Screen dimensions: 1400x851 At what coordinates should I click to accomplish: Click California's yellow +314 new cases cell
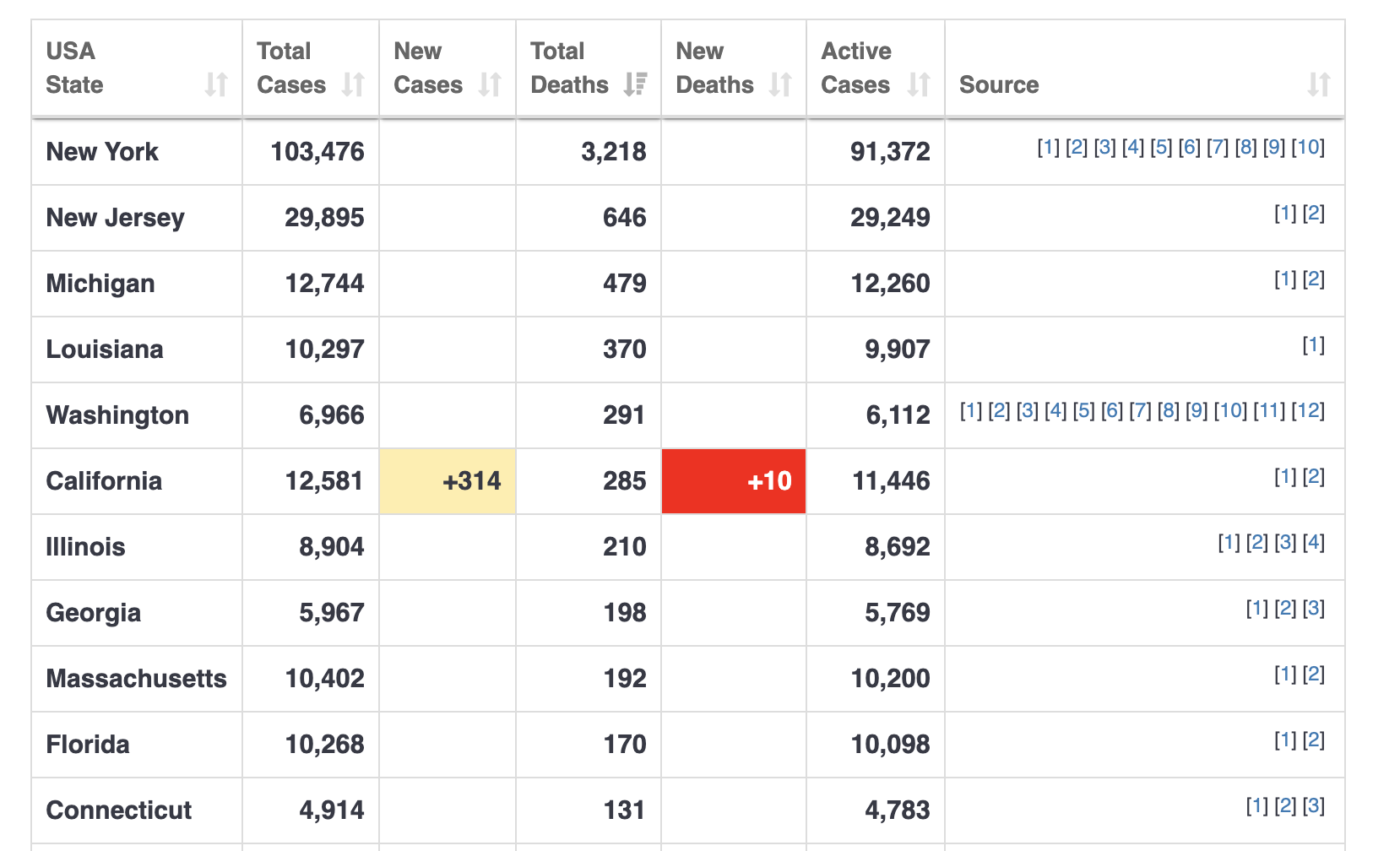tap(448, 481)
